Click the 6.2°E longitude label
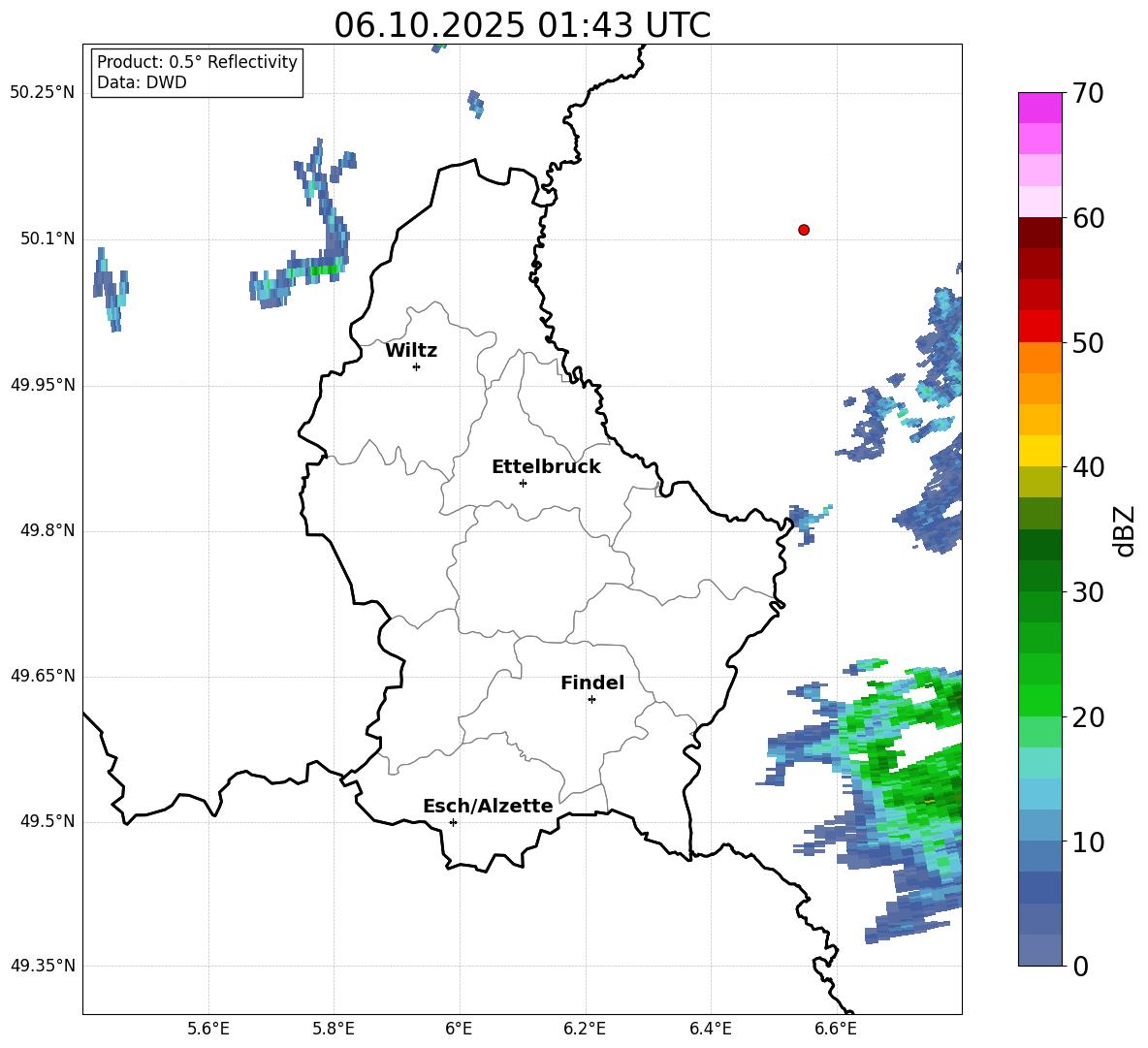Image resolution: width=1148 pixels, height=1048 pixels. click(585, 1030)
